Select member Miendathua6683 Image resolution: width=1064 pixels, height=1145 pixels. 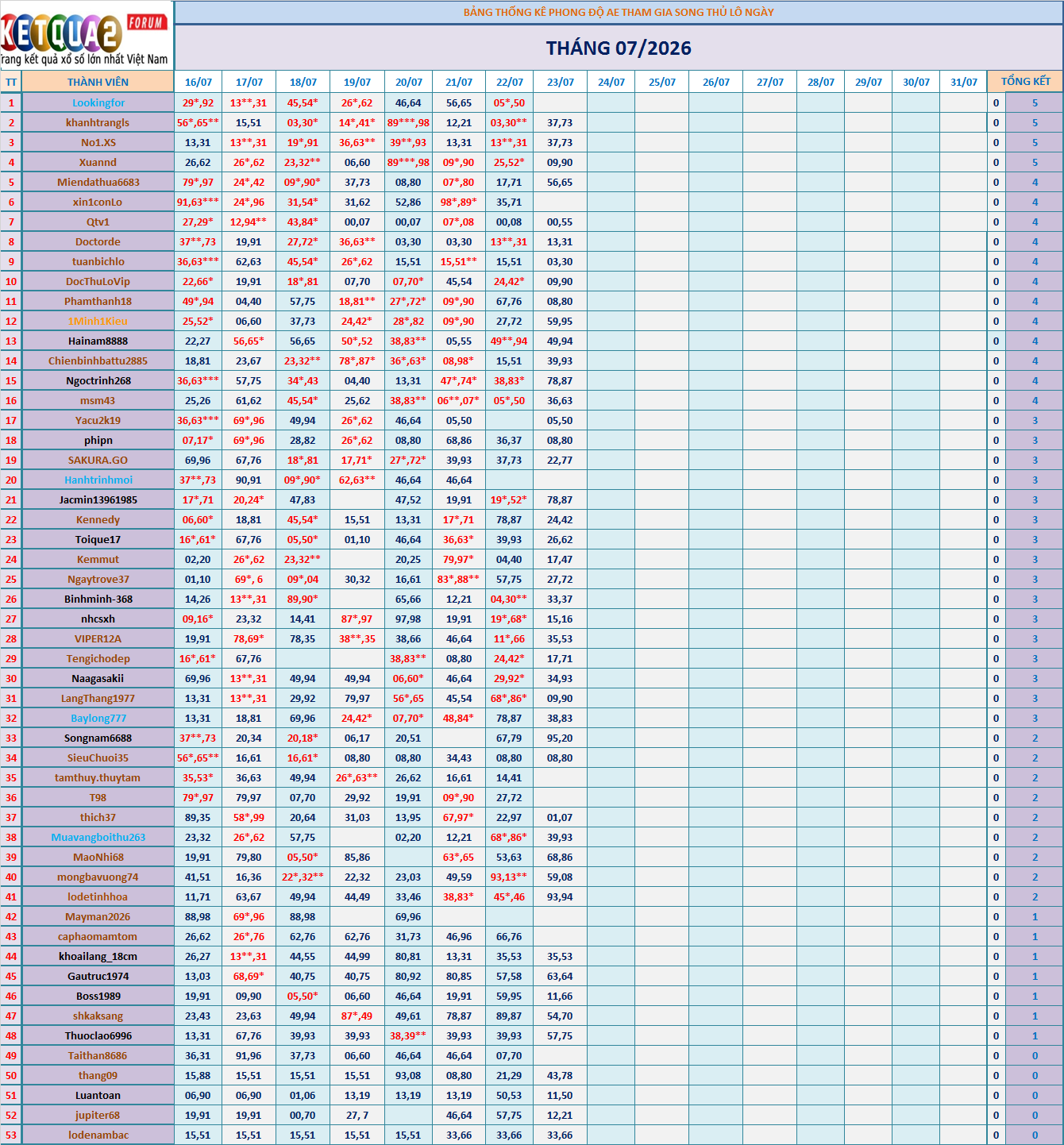98,182
